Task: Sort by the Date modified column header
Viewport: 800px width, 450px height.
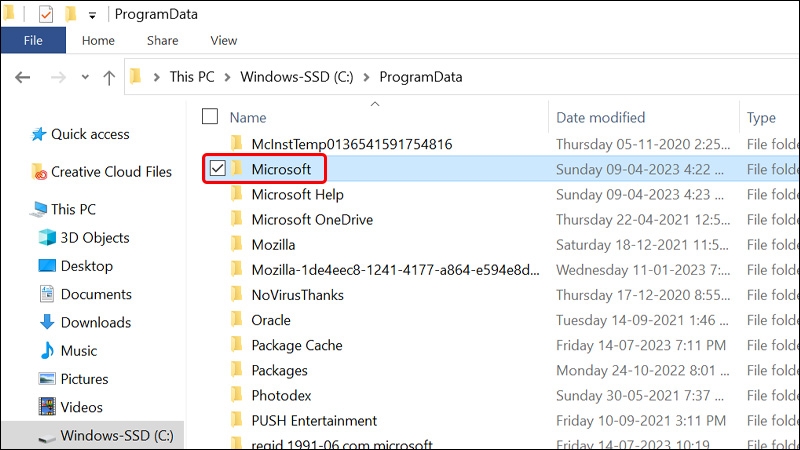Action: 601,118
